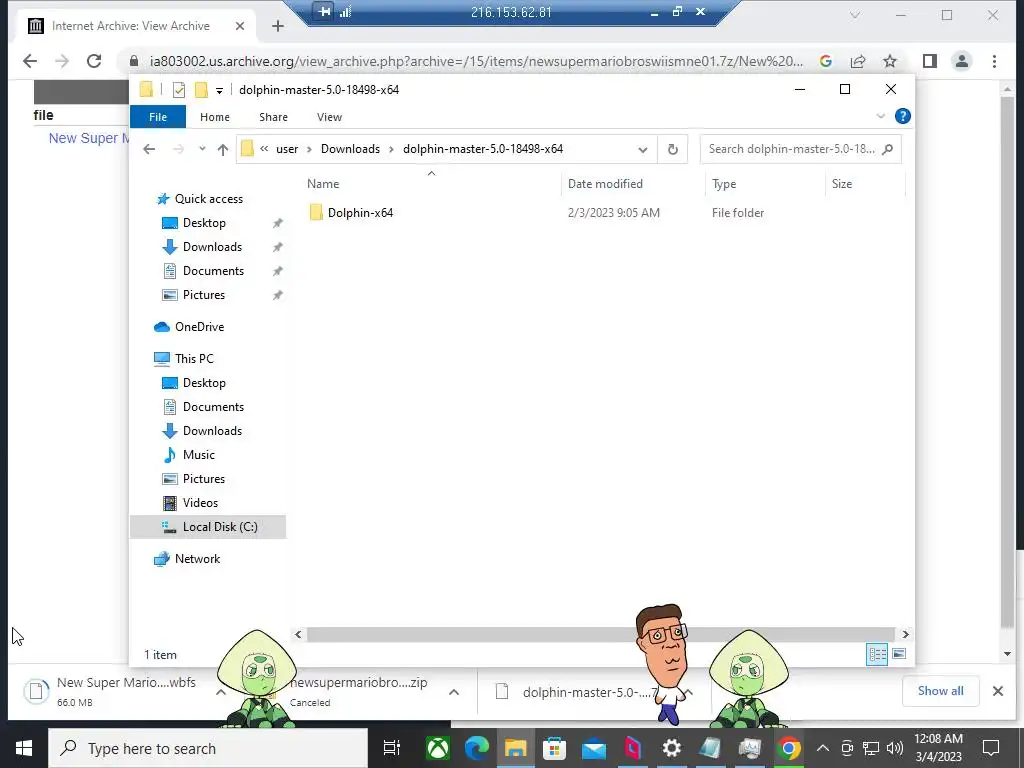1024x768 pixels.
Task: Click the Search dolphin-master search box
Action: click(800, 149)
